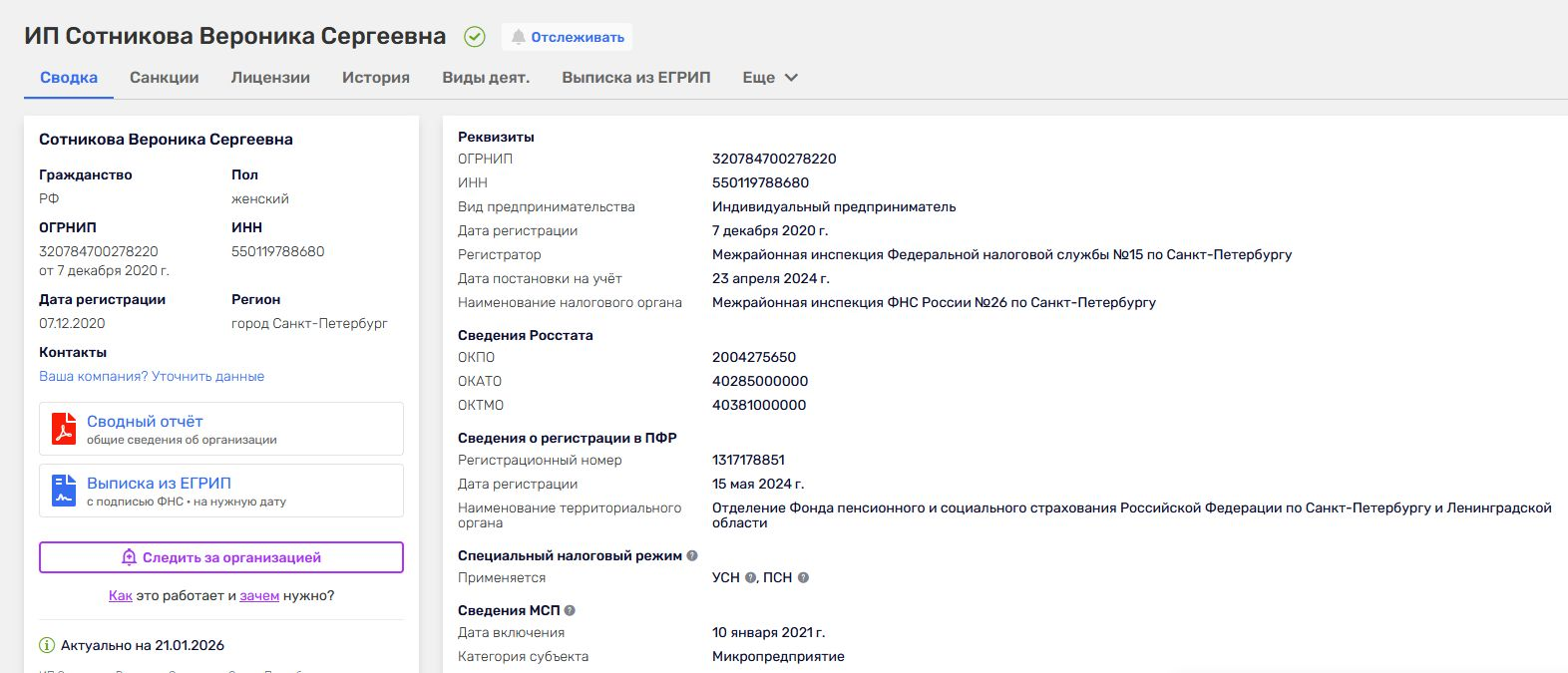This screenshot has width=1568, height=673.
Task: Click Ваша компания? Уточнить данные link
Action: (x=152, y=376)
